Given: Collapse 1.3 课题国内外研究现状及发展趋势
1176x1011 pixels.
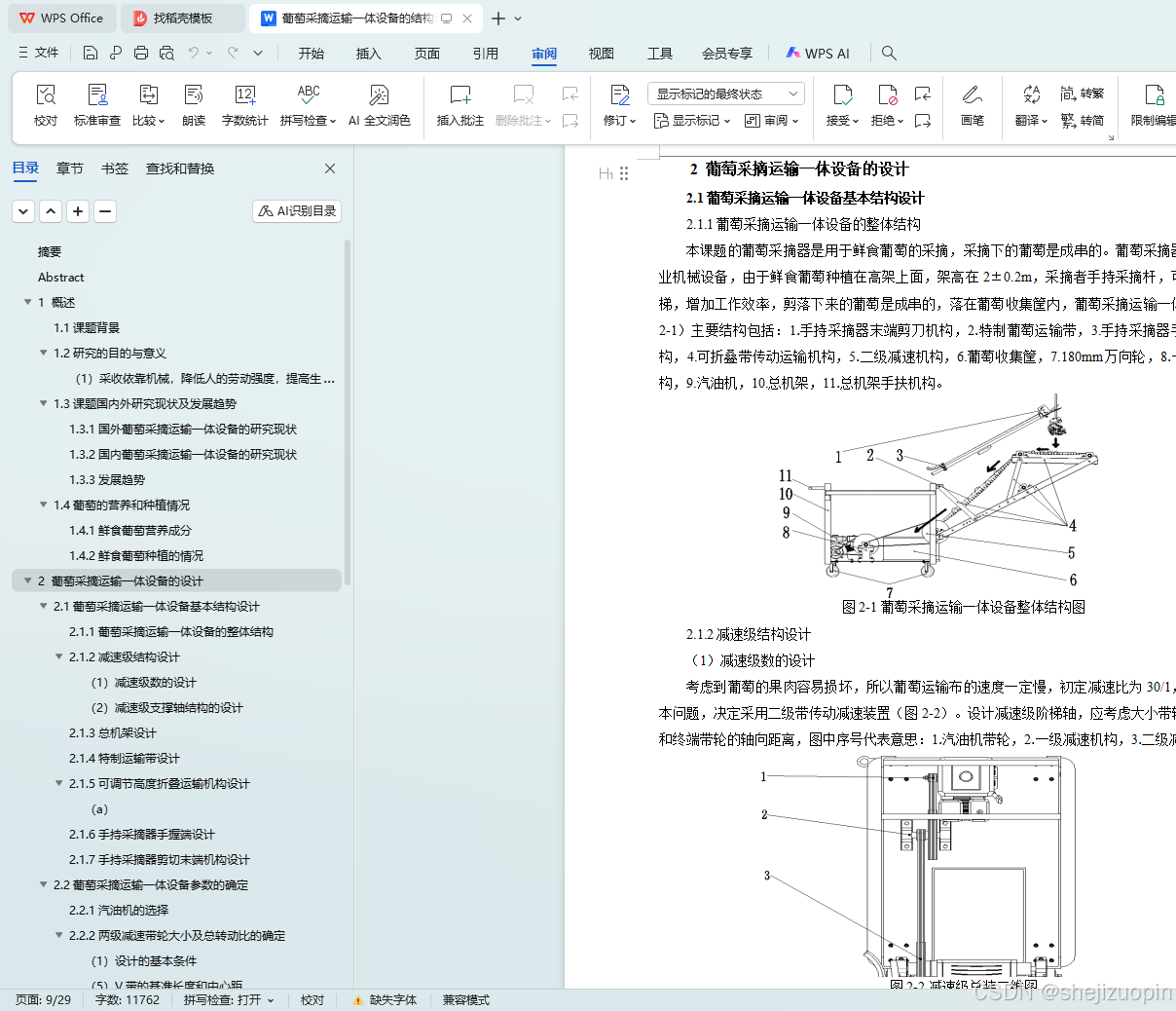Looking at the screenshot, I should pyautogui.click(x=43, y=403).
